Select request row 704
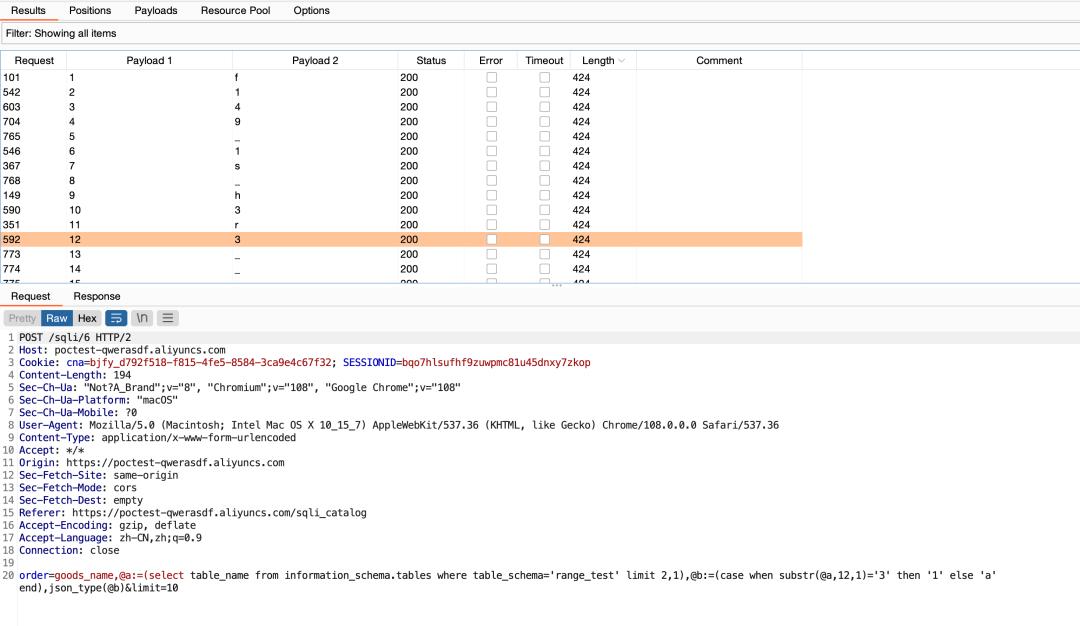 (x=402, y=122)
